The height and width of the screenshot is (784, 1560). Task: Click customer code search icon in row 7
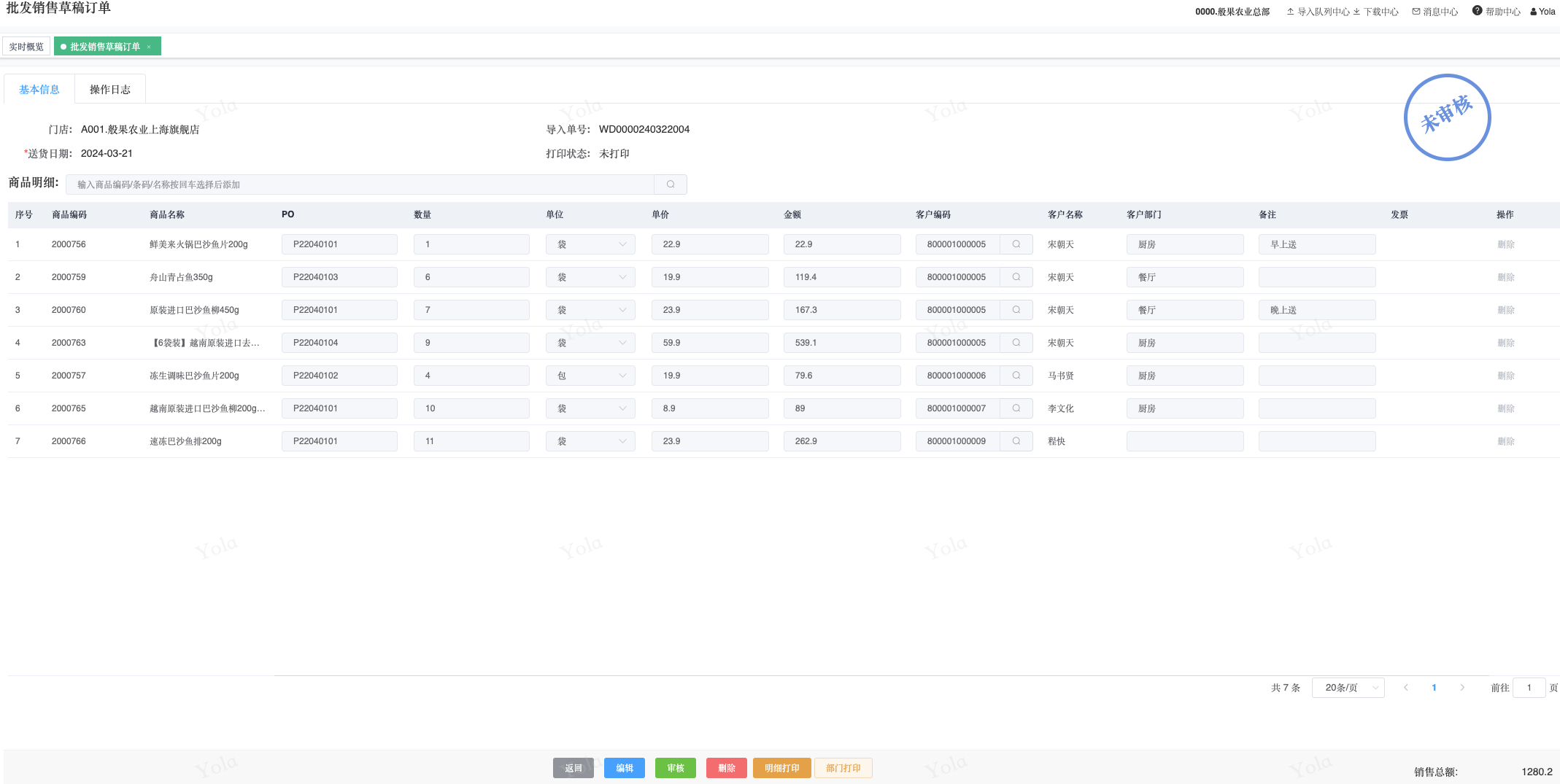click(1016, 441)
